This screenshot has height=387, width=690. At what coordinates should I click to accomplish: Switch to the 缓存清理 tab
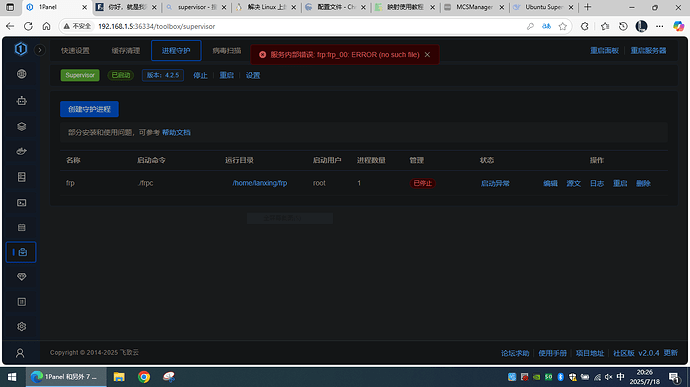pyautogui.click(x=126, y=51)
